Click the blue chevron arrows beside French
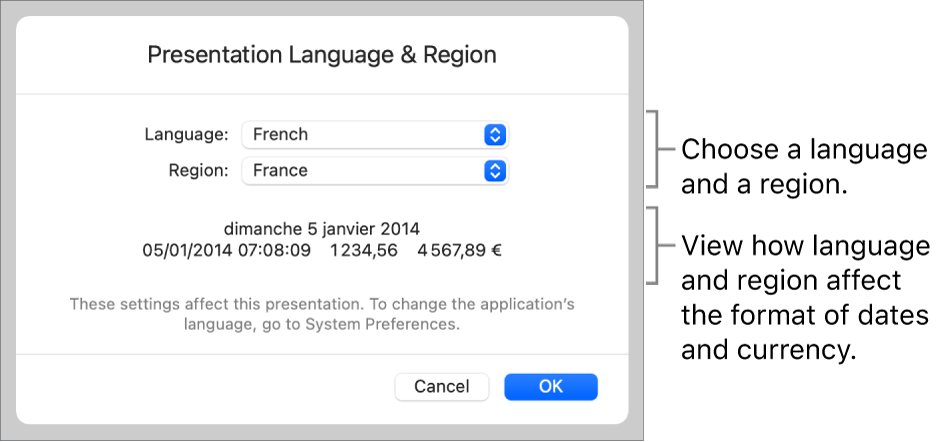This screenshot has height=442, width=940. pos(495,135)
